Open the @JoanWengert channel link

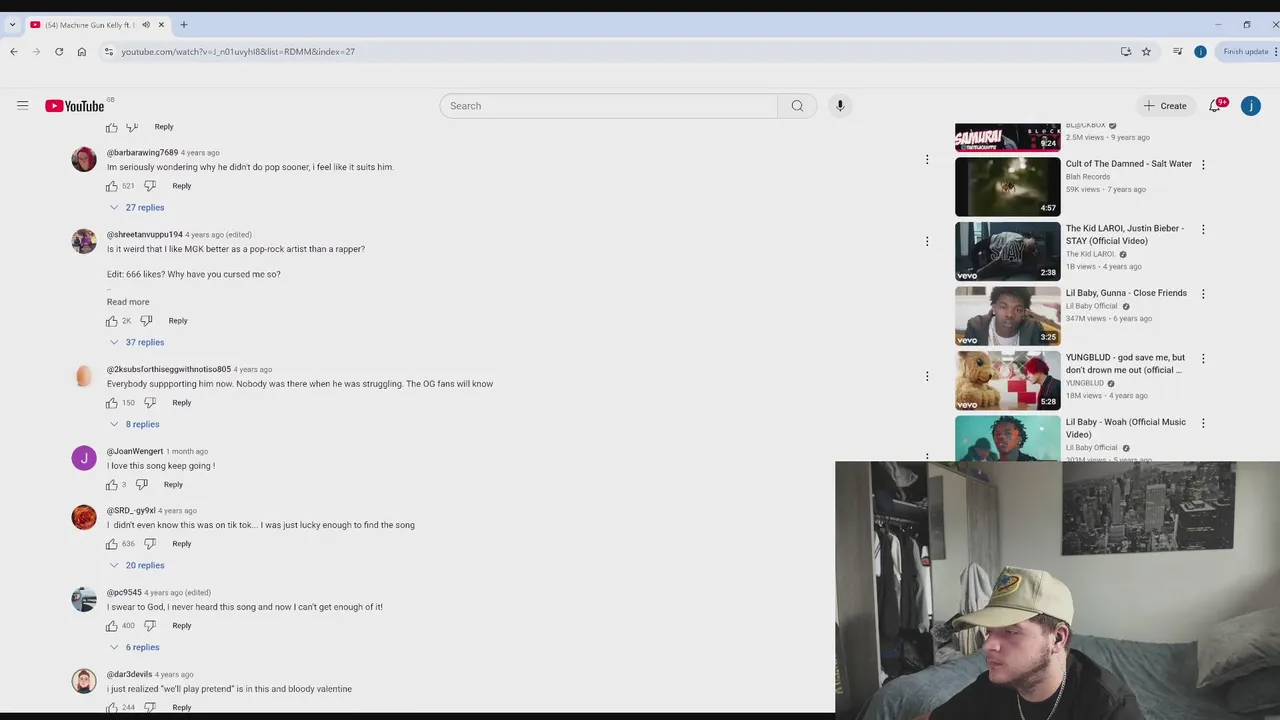(135, 452)
